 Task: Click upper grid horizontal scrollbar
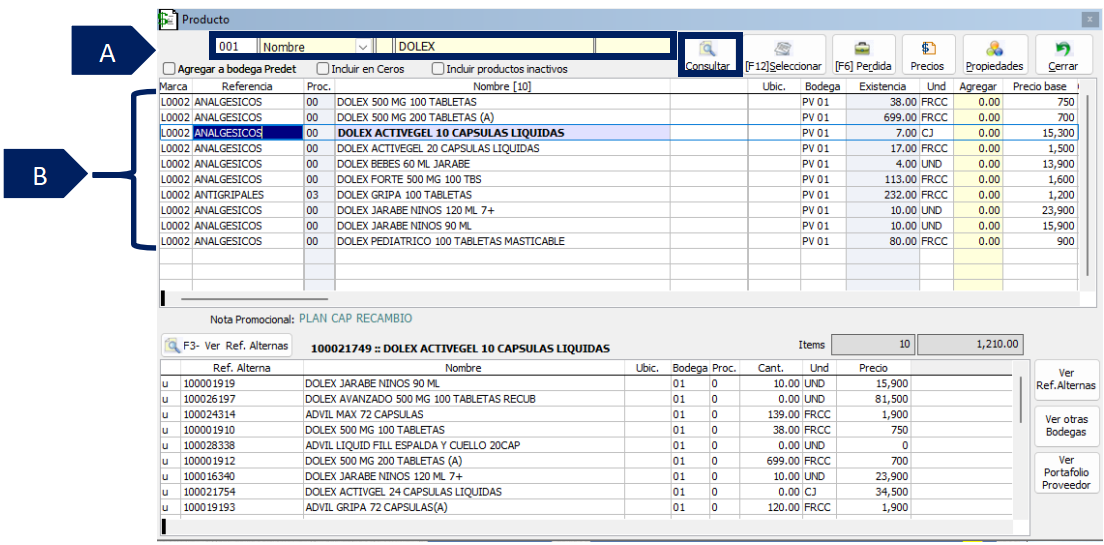(x=253, y=299)
